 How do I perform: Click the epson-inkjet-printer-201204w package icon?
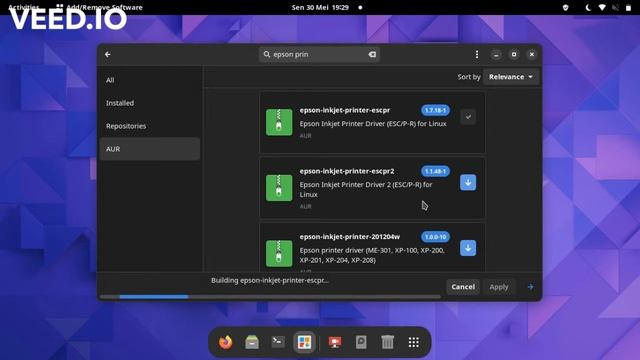pos(279,253)
